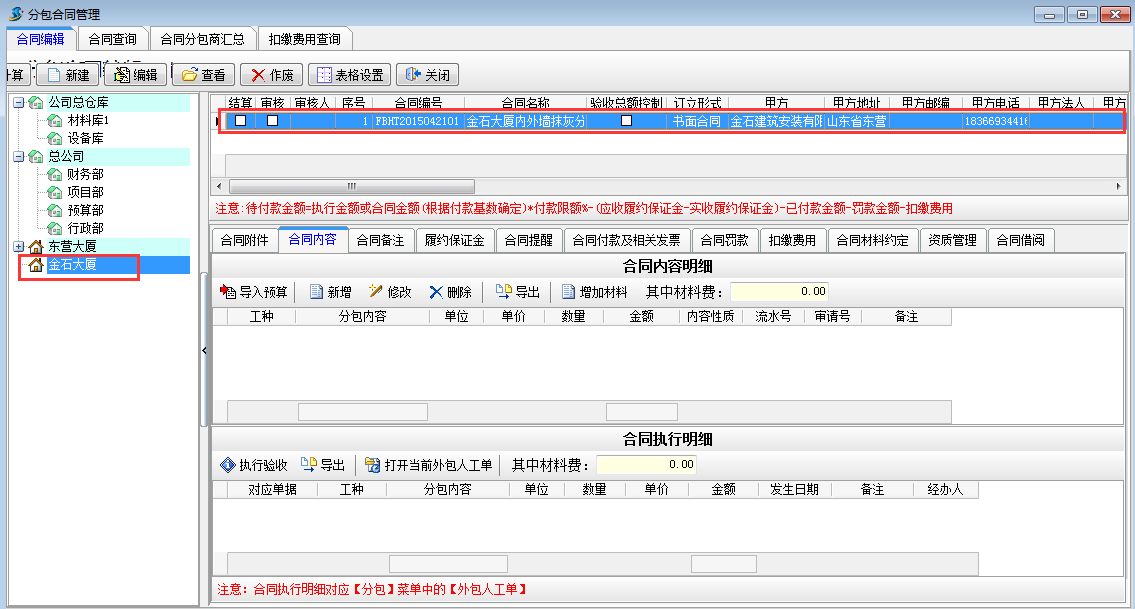Click the 编辑 (Edit) toolbar icon
This screenshot has height=609, width=1135.
pos(122,75)
